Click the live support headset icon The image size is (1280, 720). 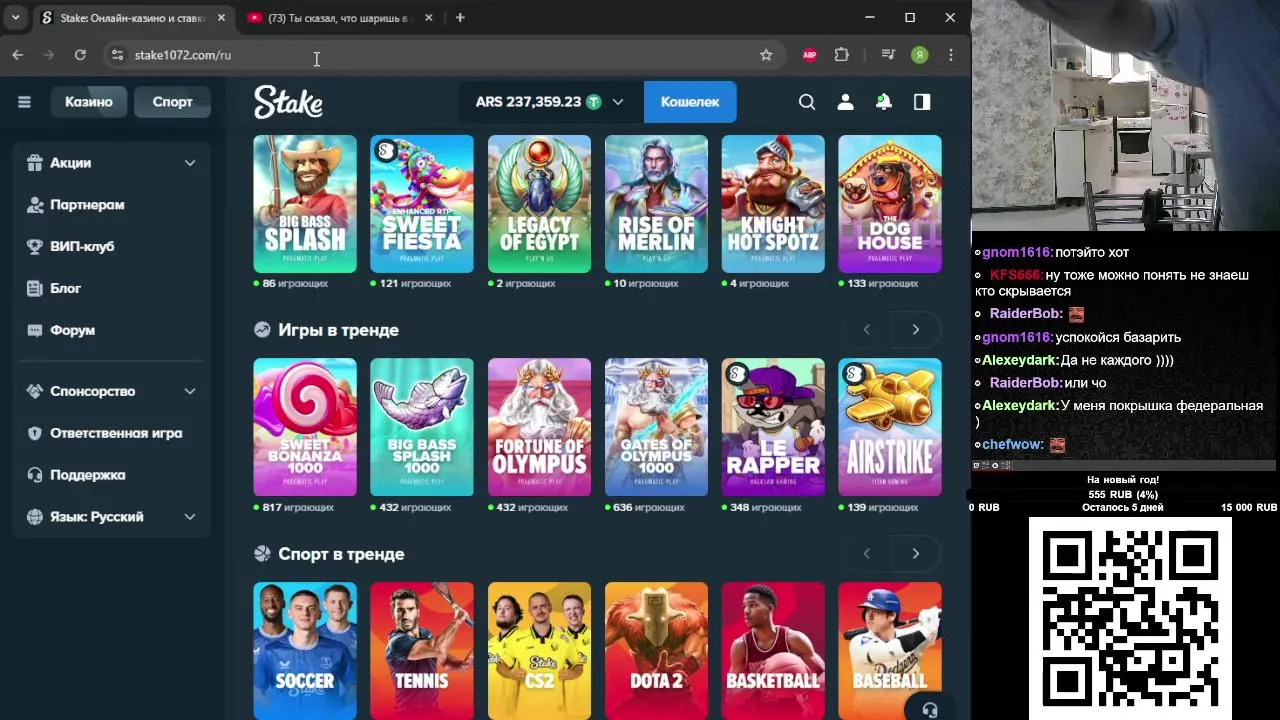930,710
